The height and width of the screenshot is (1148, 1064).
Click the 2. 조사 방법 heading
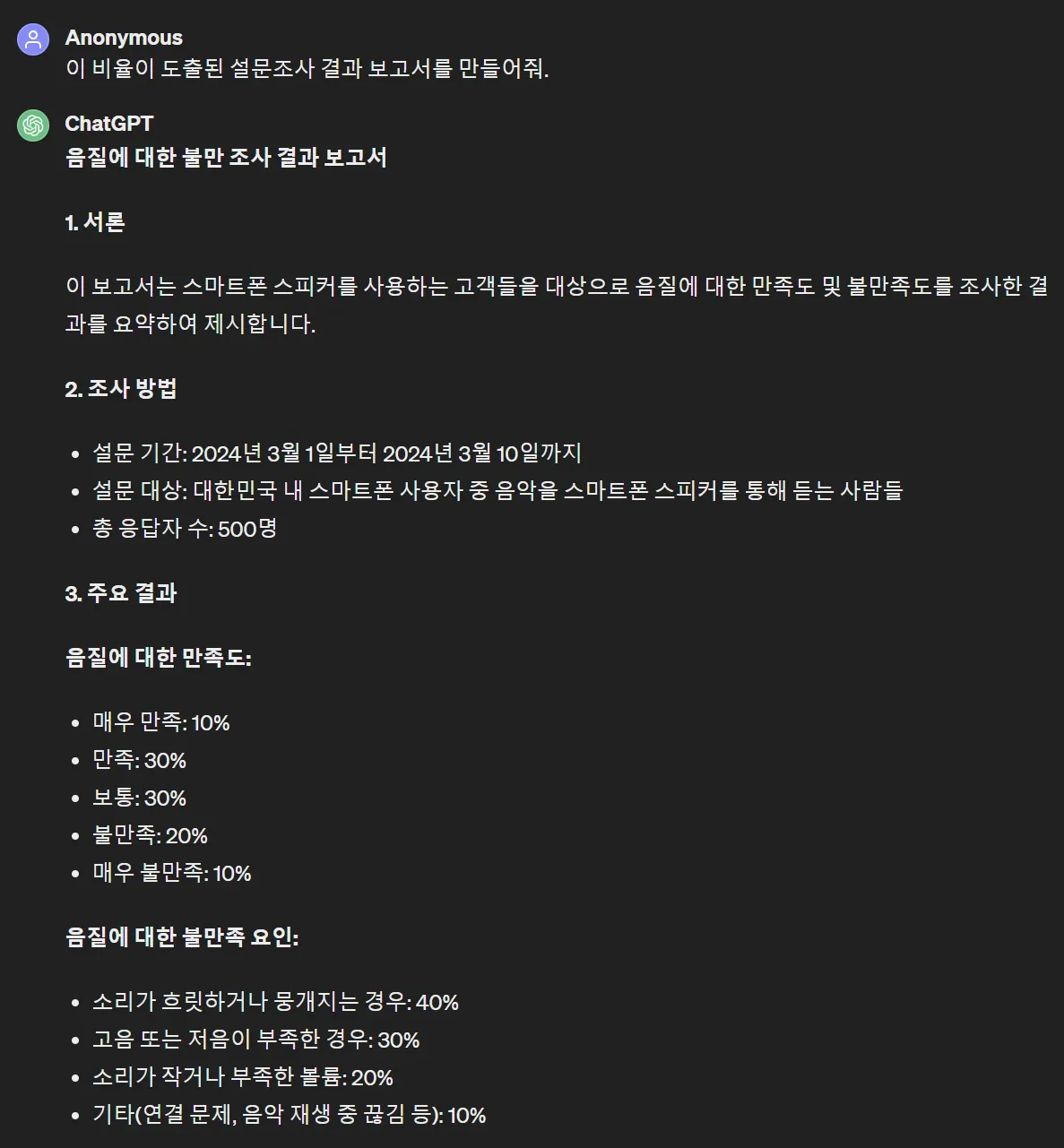[x=121, y=389]
